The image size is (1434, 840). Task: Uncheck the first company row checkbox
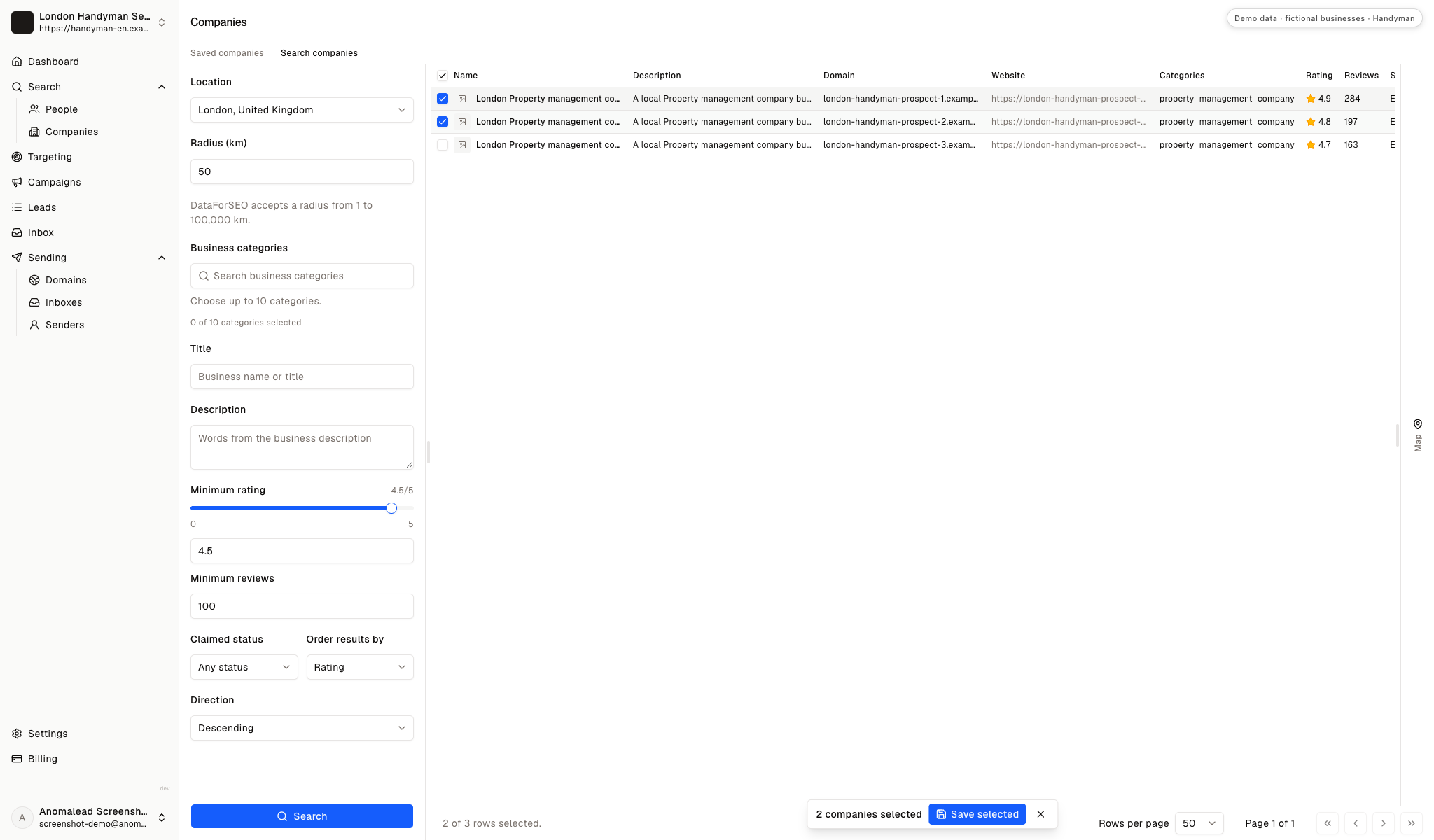[x=443, y=99]
